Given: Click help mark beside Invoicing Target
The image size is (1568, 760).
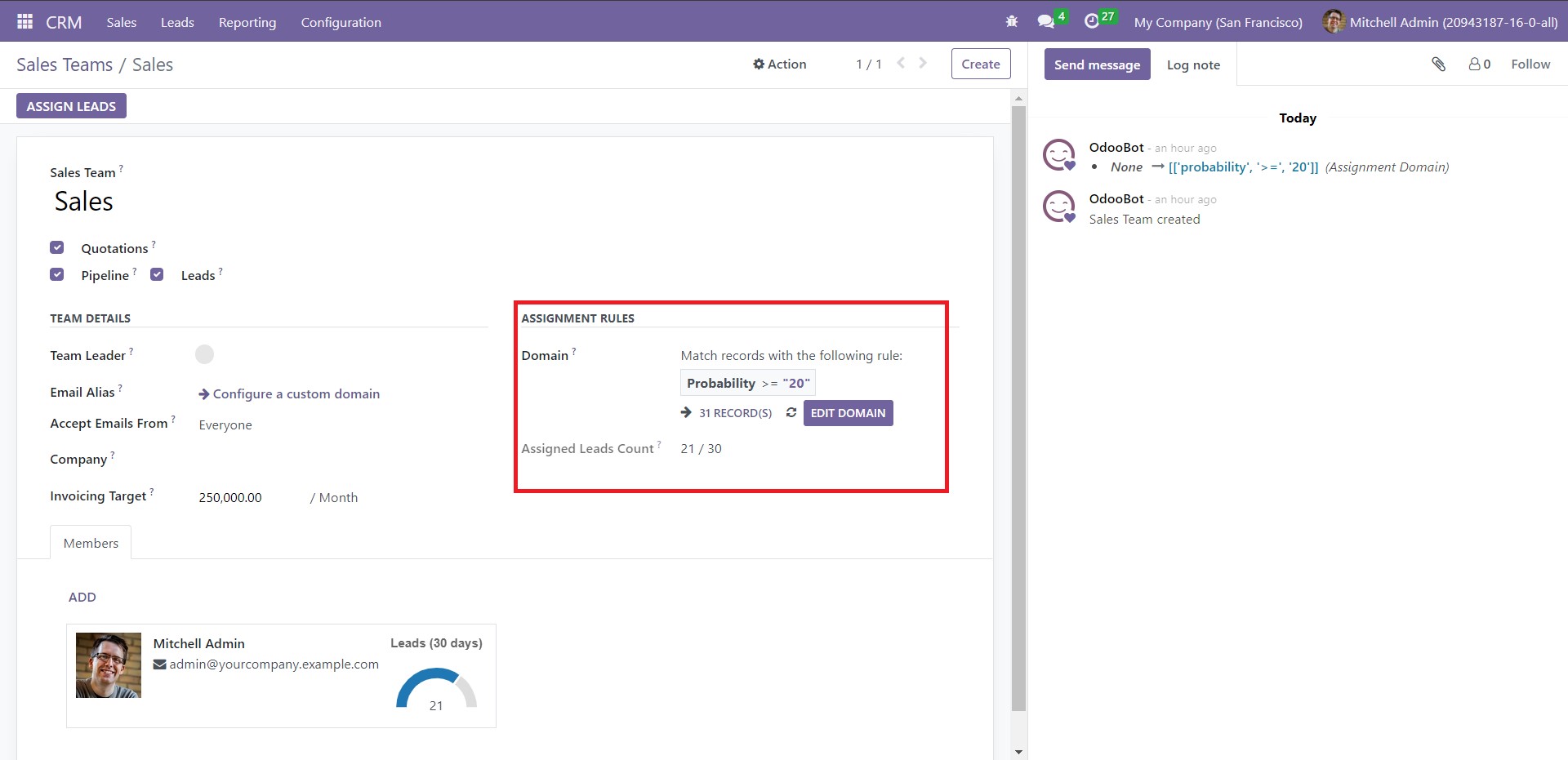Looking at the screenshot, I should [152, 491].
